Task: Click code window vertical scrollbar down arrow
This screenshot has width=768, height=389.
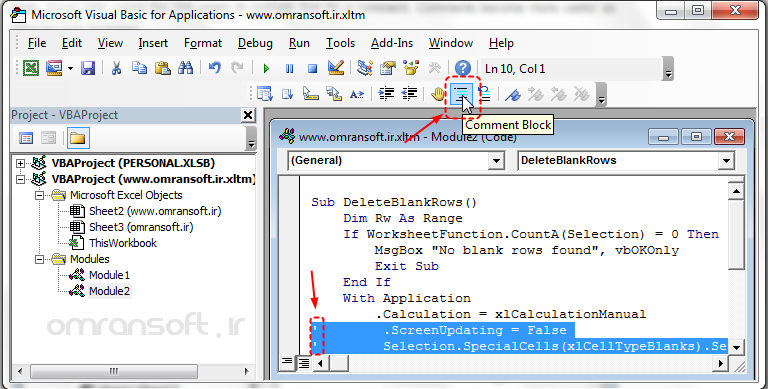Action: tap(736, 347)
